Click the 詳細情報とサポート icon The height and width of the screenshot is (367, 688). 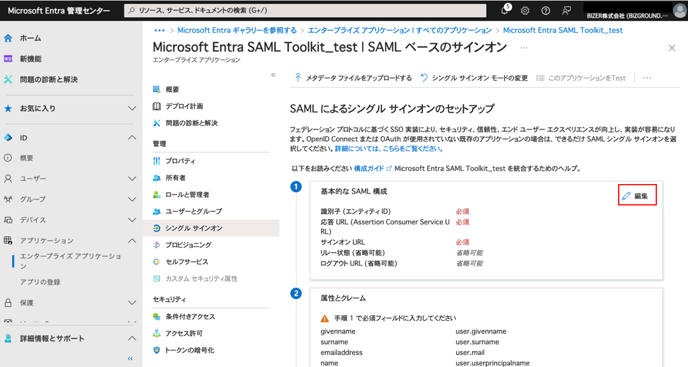[x=8, y=338]
